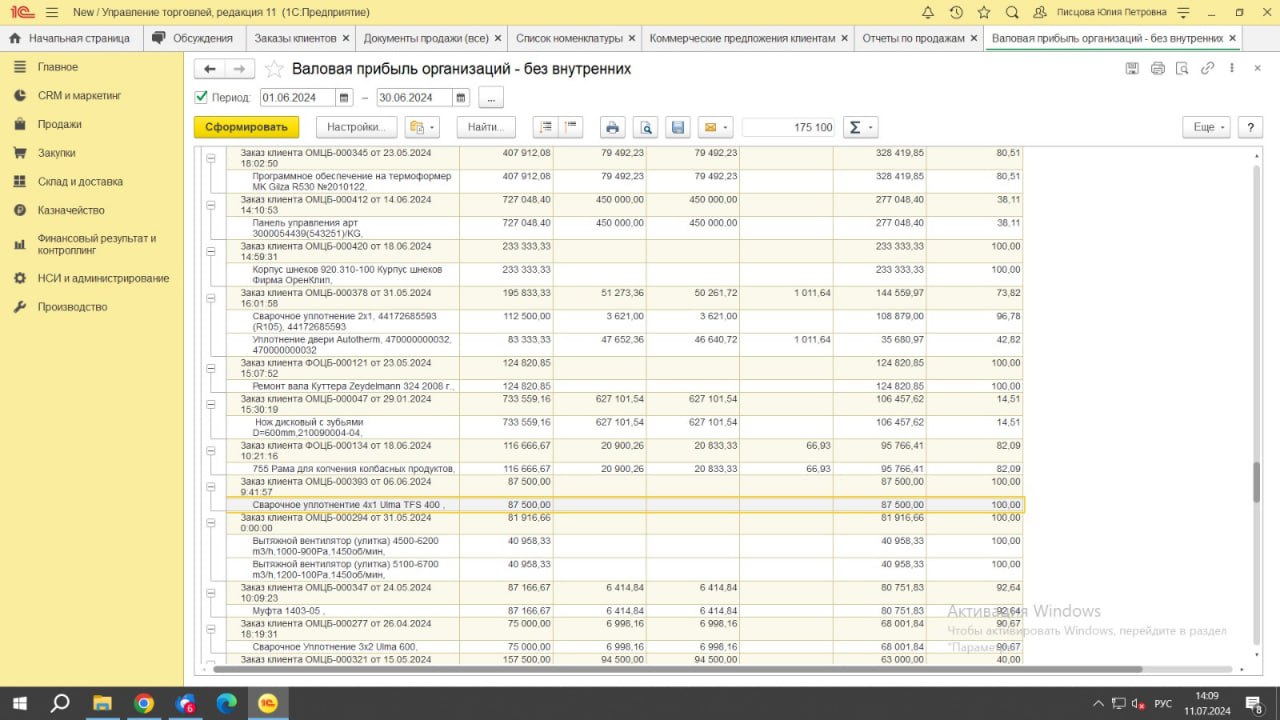Click the Настройки... button

coord(356,127)
